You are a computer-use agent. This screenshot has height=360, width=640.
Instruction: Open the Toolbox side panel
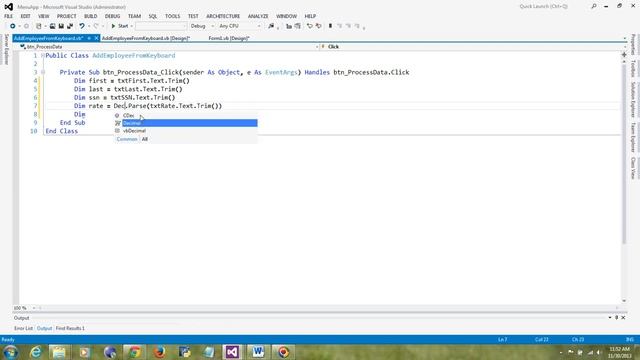click(x=633, y=68)
